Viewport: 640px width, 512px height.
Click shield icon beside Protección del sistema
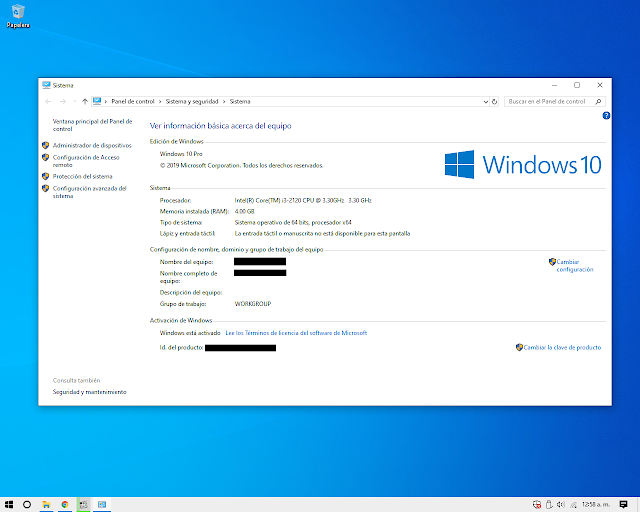coord(46,176)
